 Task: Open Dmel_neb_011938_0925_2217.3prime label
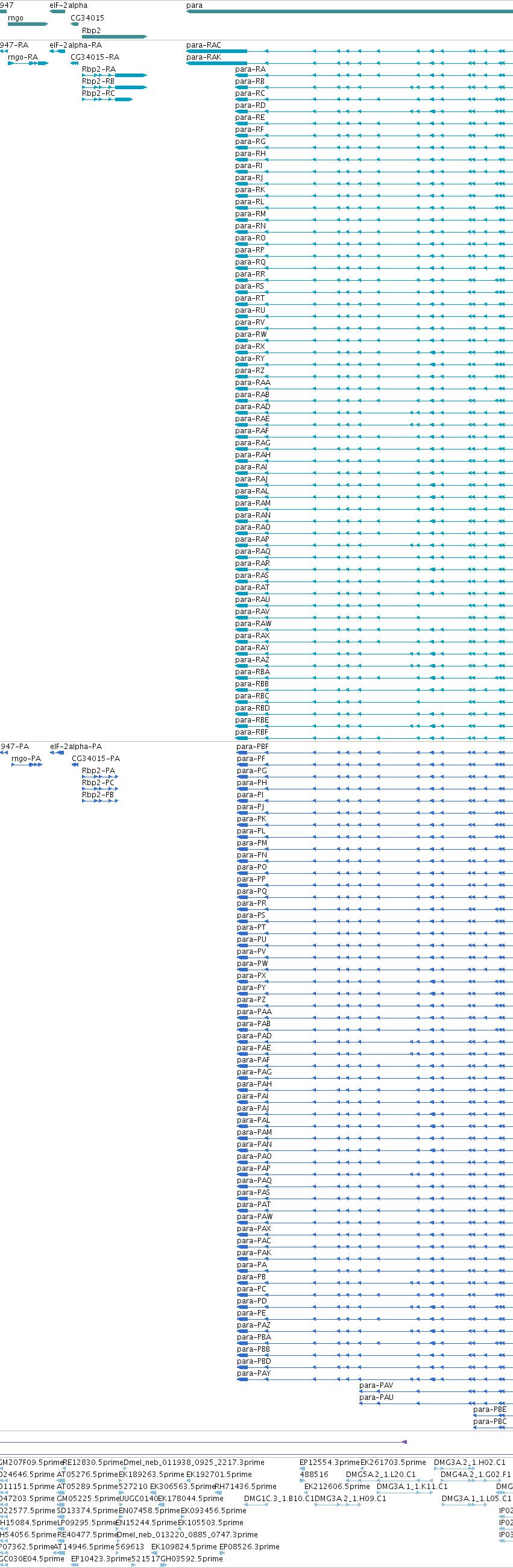(194, 1462)
